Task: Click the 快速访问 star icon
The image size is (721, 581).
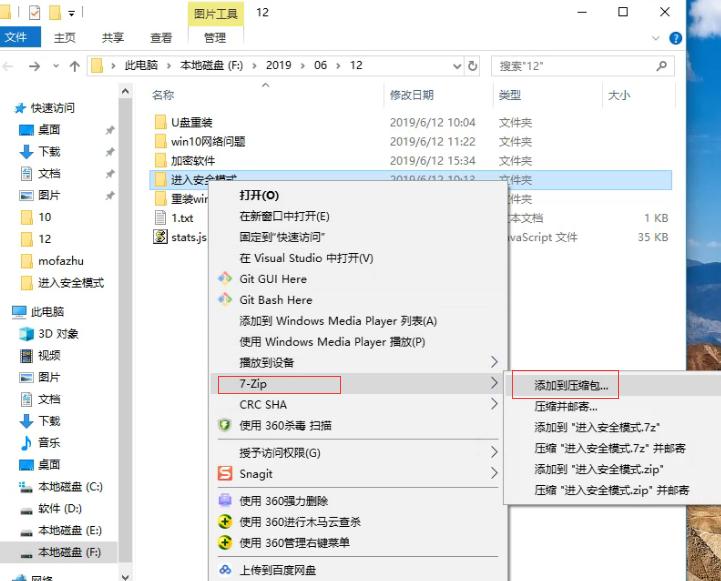Action: pos(20,108)
